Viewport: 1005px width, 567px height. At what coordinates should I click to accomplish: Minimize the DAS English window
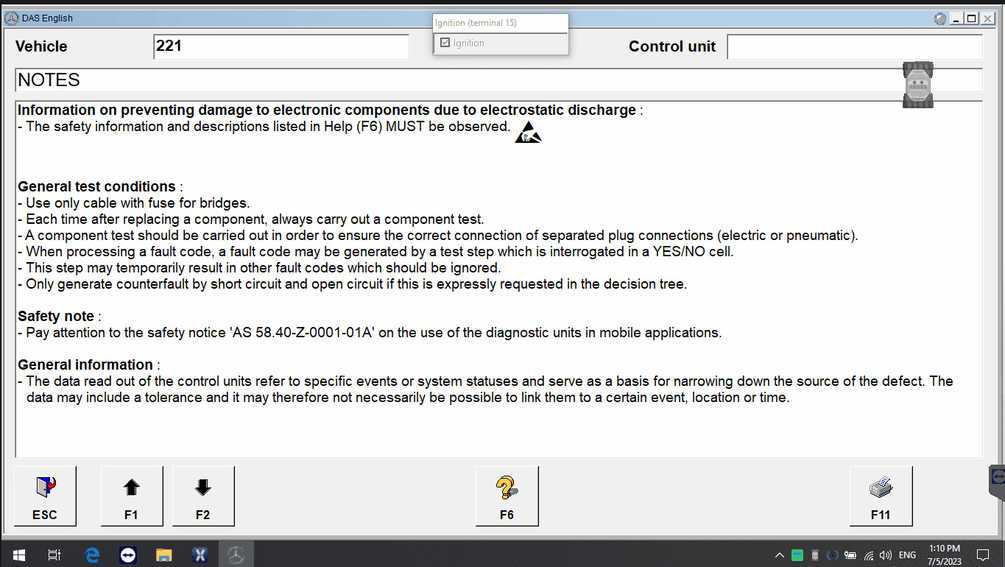pyautogui.click(x=956, y=19)
